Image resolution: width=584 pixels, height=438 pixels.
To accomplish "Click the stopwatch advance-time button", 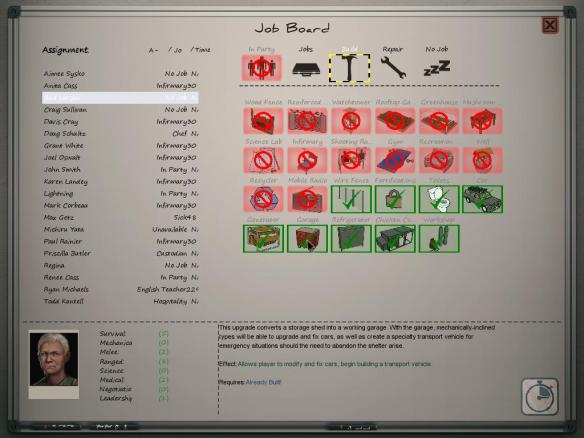I will (x=540, y=397).
